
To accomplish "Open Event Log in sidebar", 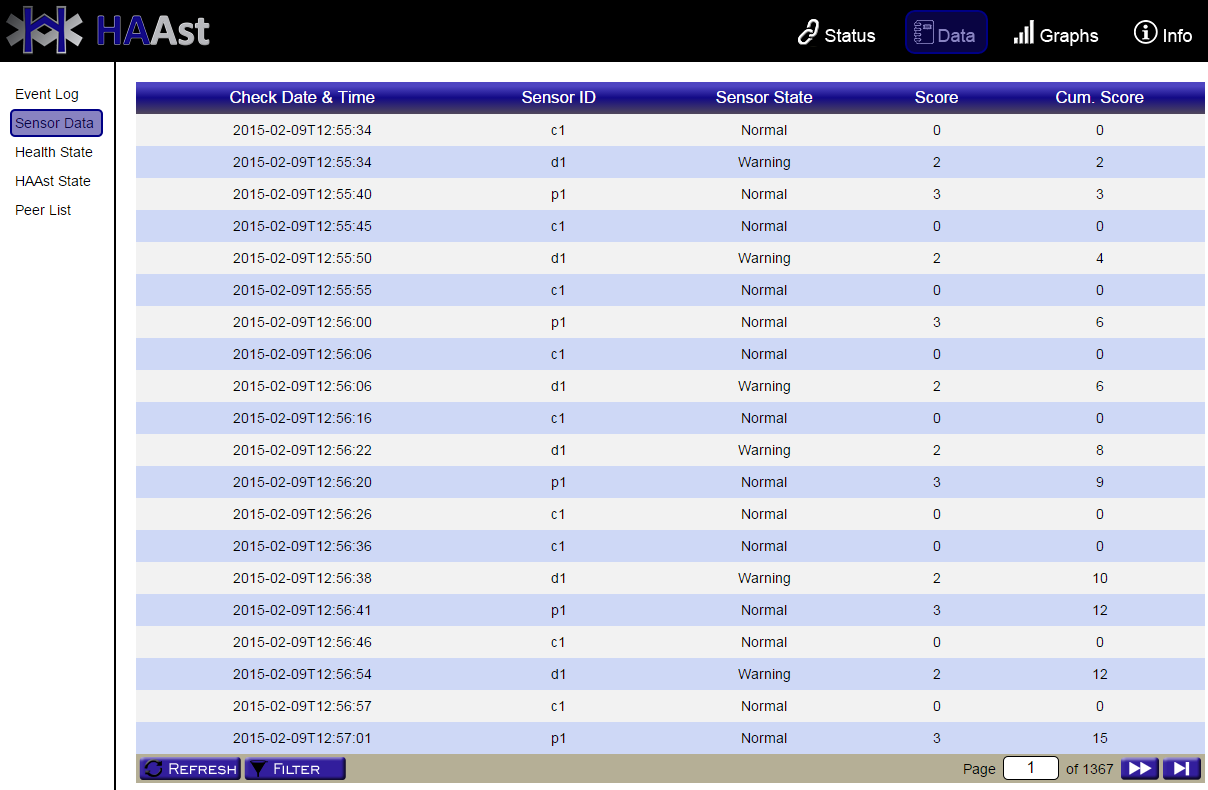I will tap(47, 94).
